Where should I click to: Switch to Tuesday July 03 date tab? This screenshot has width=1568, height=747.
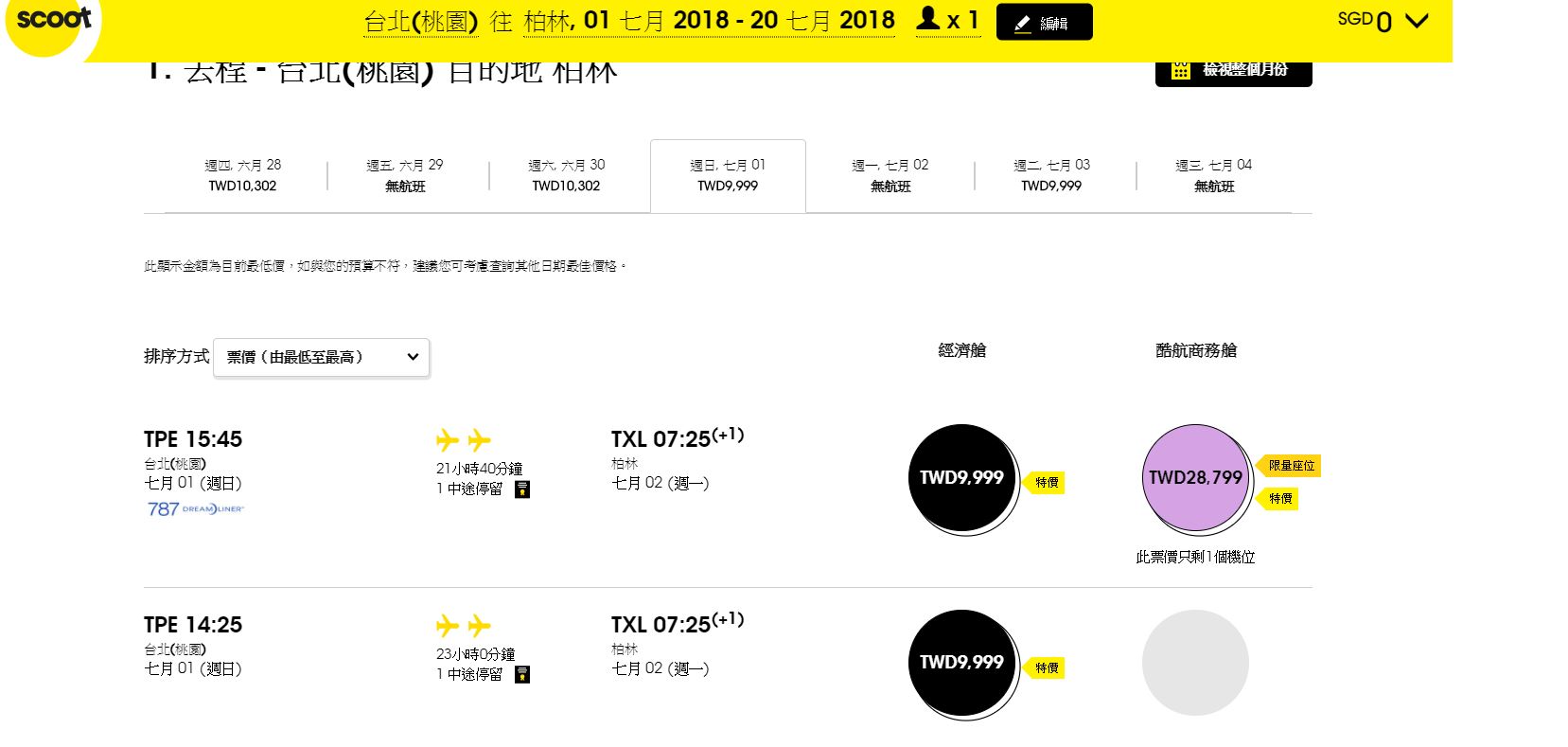coord(1051,176)
